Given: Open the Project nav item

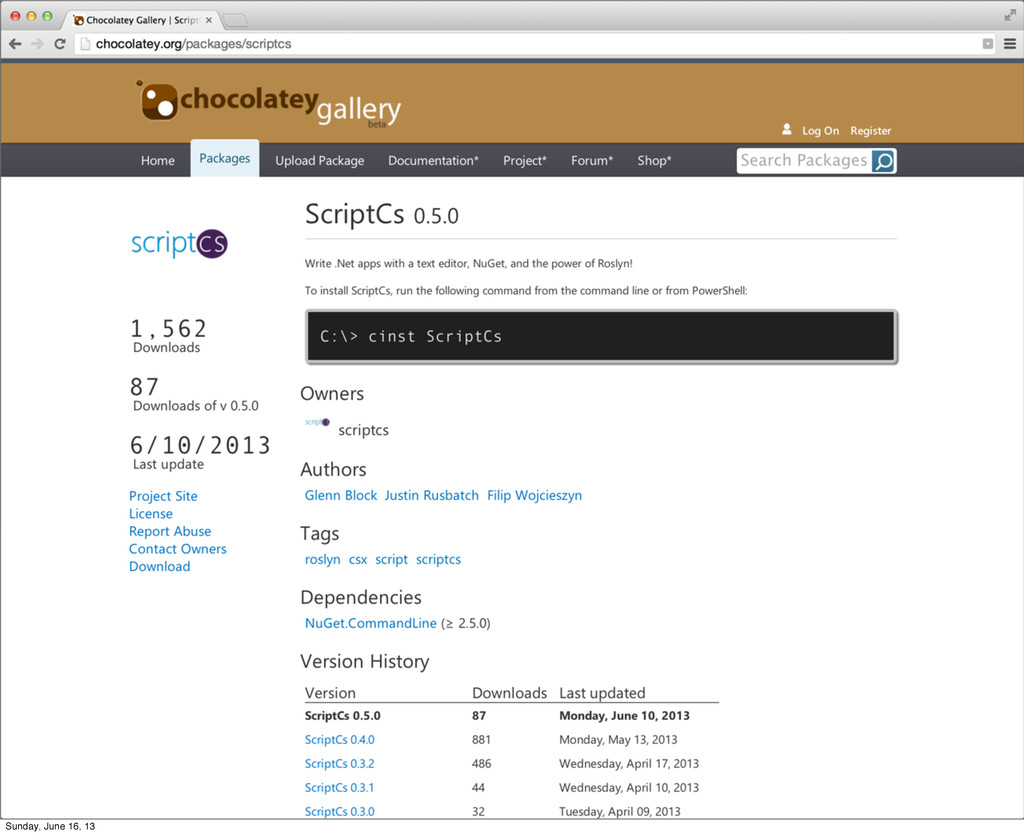Looking at the screenshot, I should click(x=524, y=161).
